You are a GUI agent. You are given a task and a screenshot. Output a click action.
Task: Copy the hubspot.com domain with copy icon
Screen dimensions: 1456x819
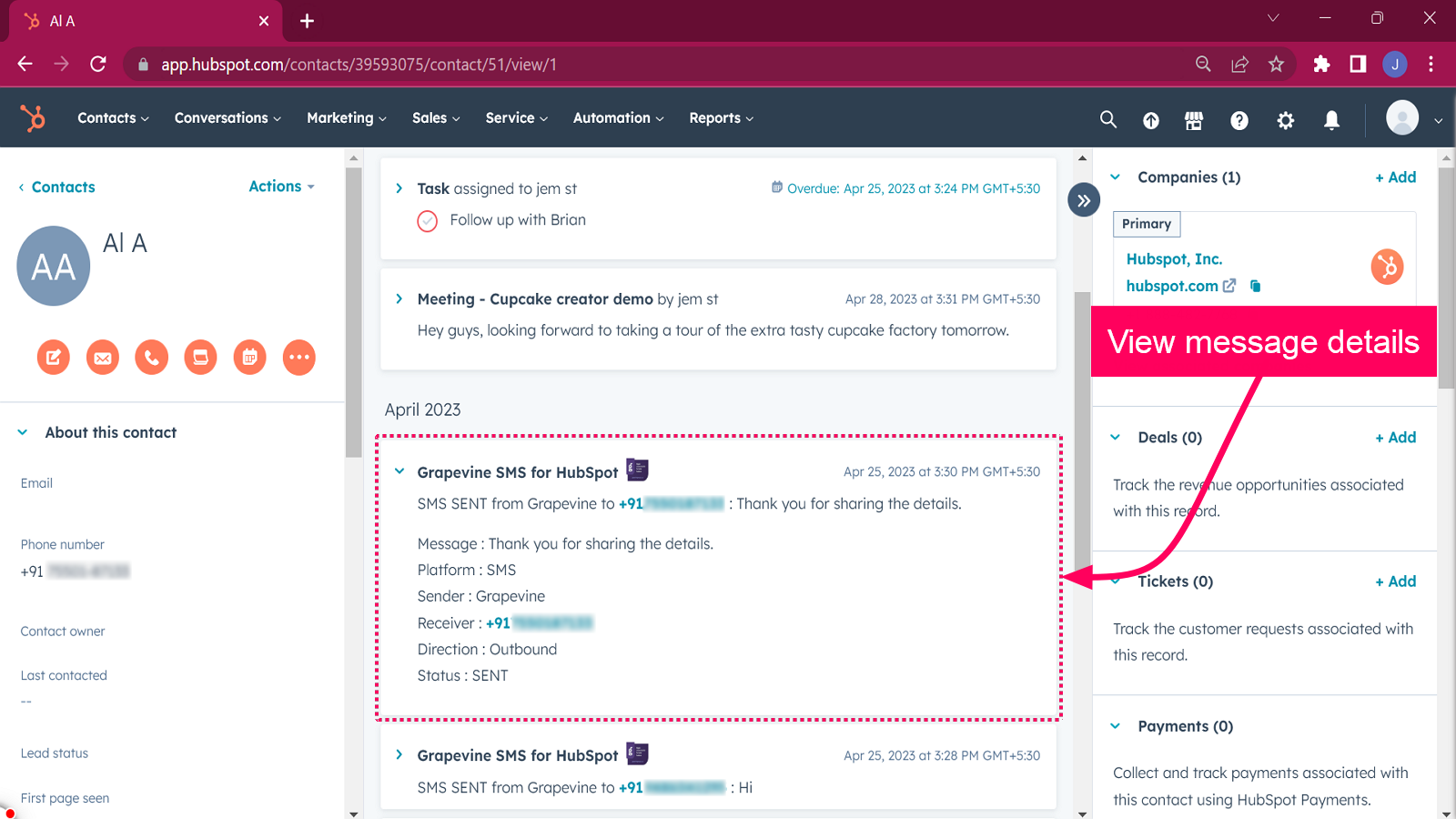click(x=1256, y=285)
